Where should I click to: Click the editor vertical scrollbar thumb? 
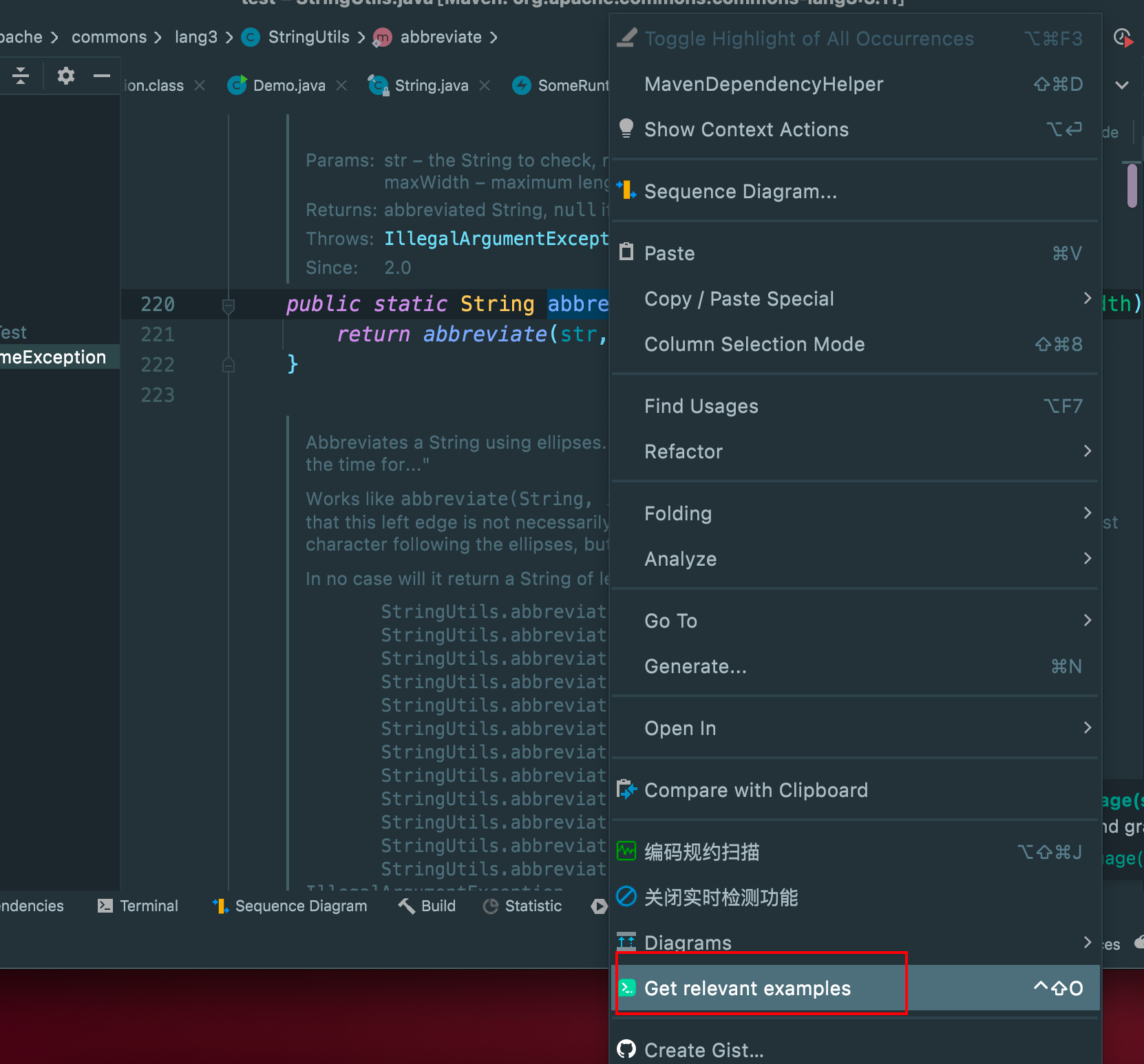click(x=1132, y=185)
